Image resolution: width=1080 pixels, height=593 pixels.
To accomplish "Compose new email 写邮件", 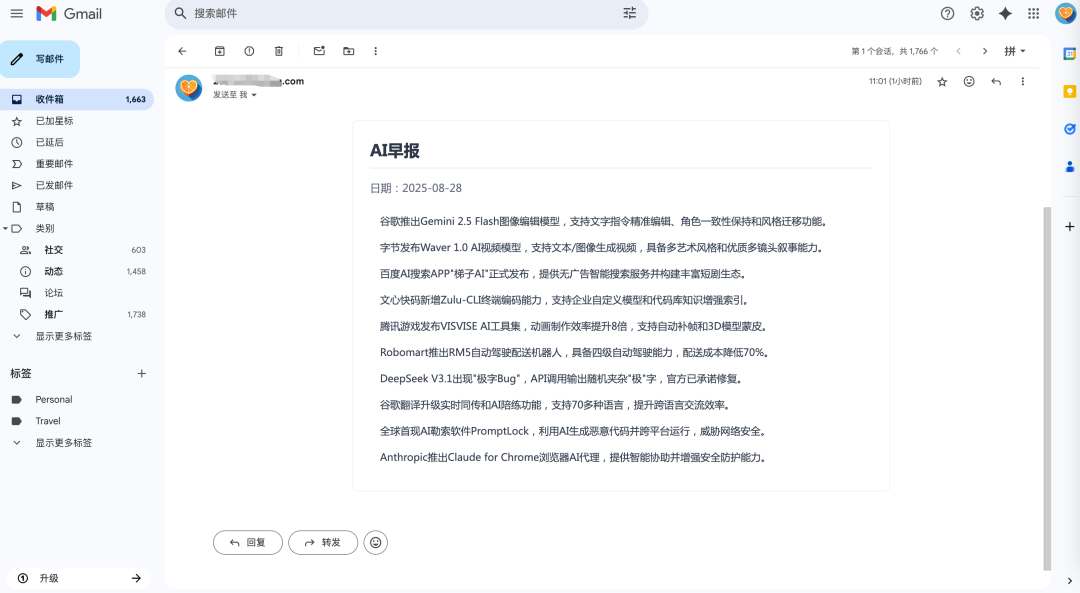I will point(40,59).
